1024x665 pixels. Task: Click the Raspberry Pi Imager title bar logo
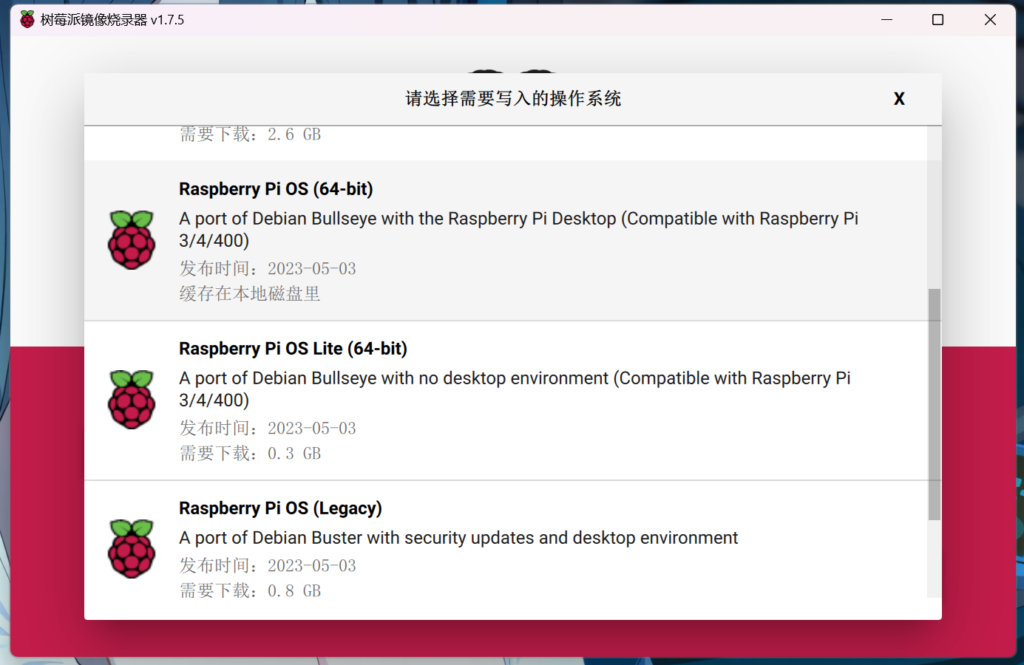[27, 20]
